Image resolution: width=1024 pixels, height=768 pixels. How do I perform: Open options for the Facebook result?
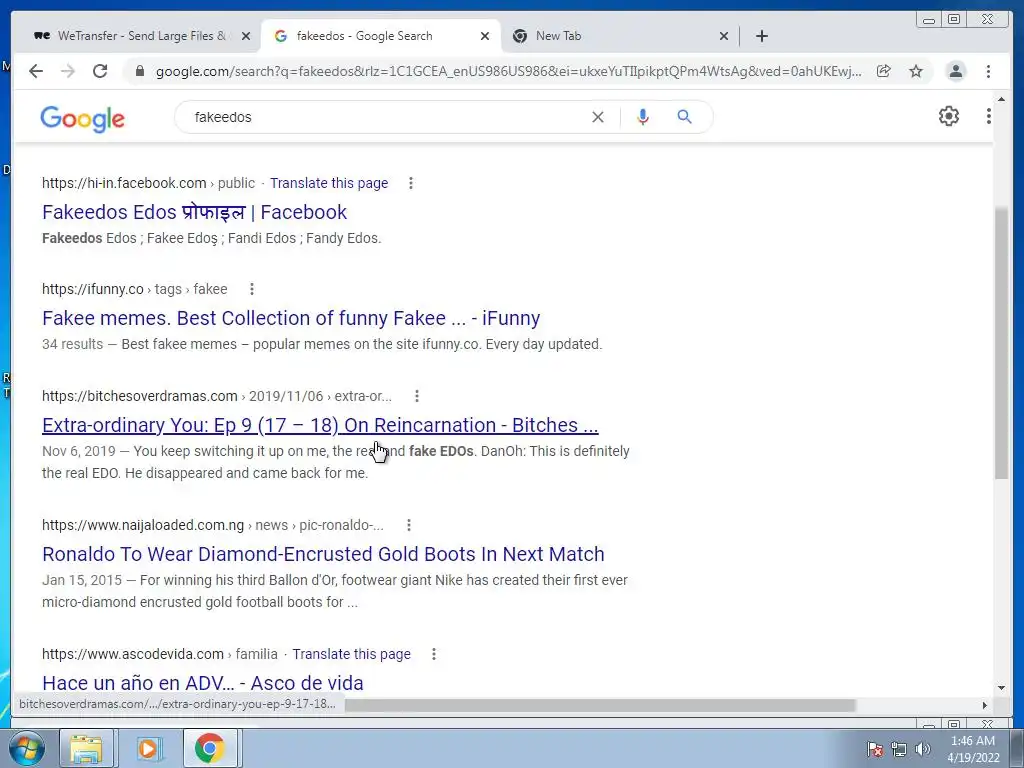[411, 184]
